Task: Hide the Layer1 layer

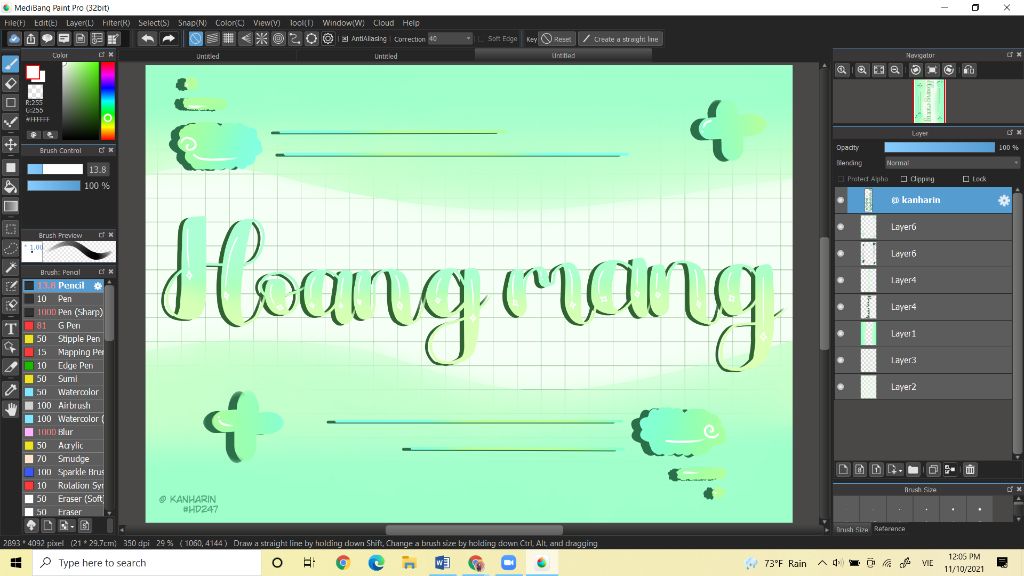Action: (x=840, y=334)
